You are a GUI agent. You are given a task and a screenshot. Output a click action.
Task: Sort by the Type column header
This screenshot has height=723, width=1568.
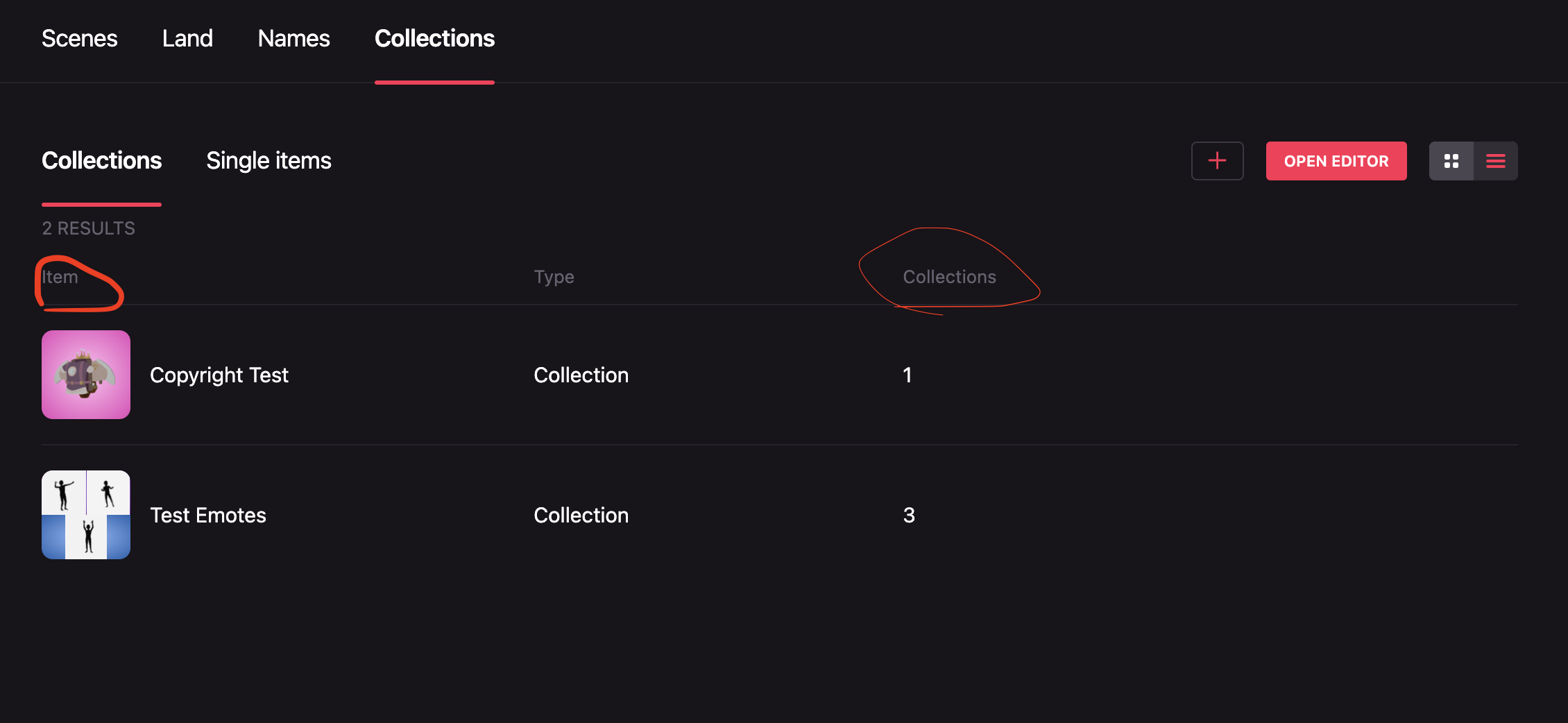point(553,276)
